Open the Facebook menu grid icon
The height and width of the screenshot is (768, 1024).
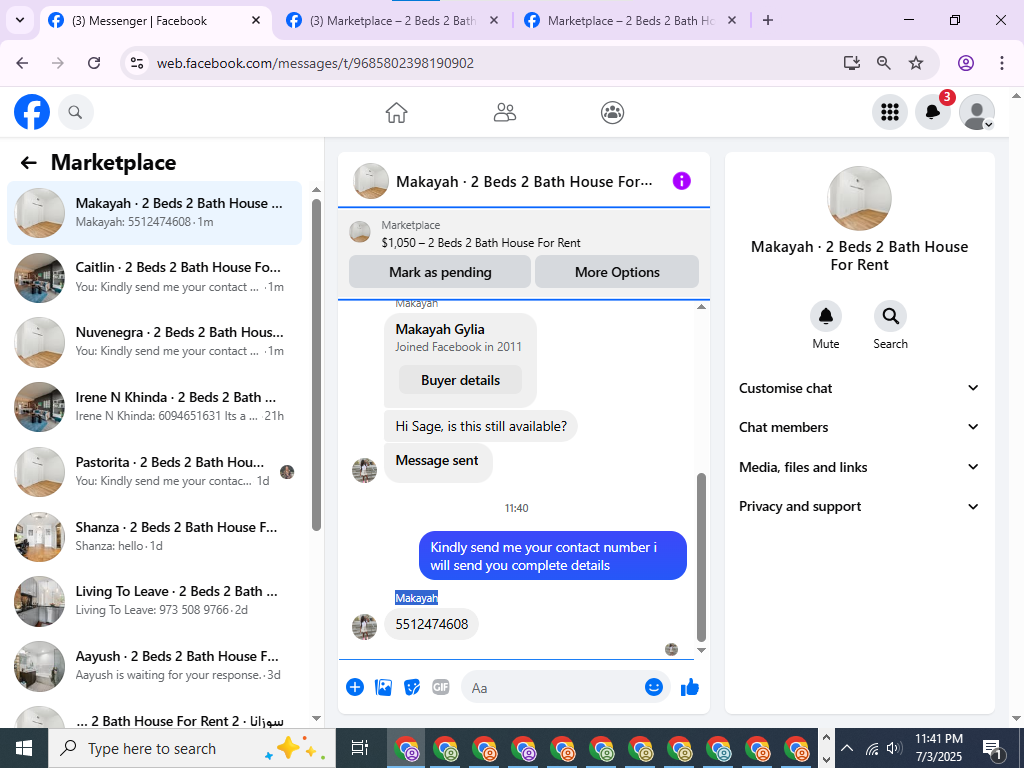[x=889, y=112]
